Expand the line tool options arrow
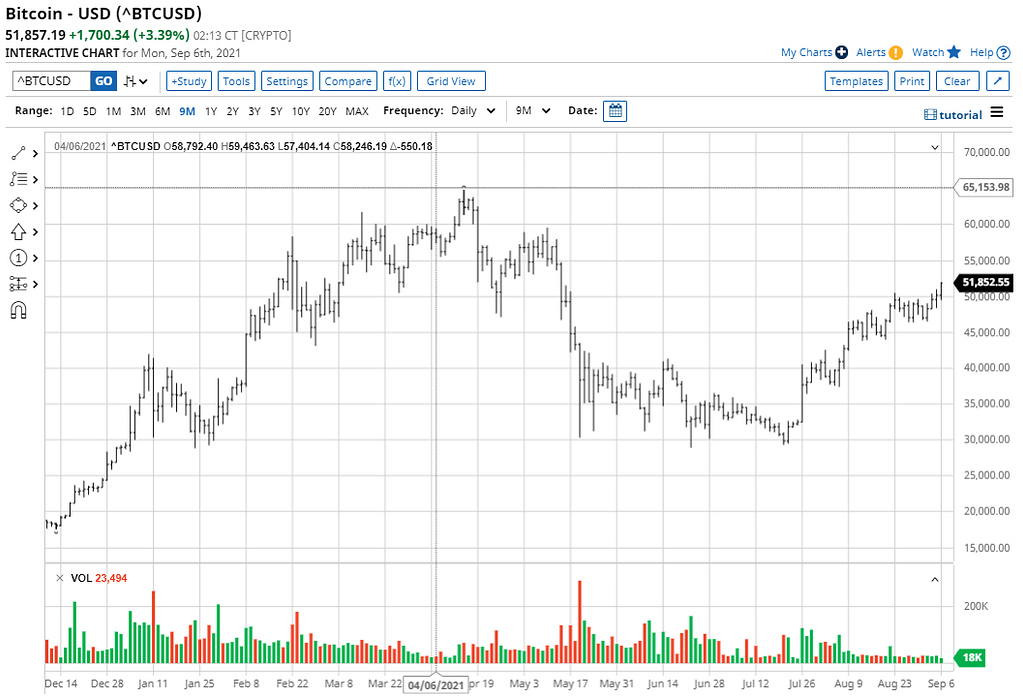 click(x=35, y=154)
